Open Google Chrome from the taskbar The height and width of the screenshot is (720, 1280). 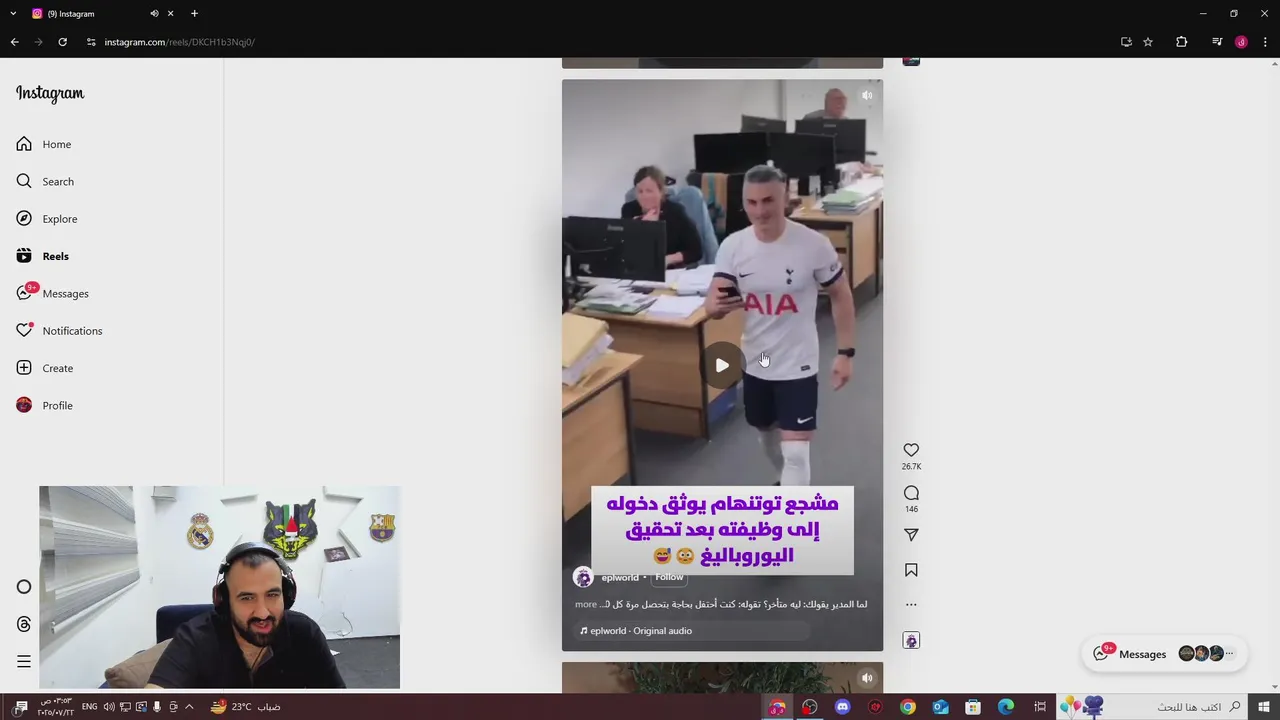click(908, 707)
